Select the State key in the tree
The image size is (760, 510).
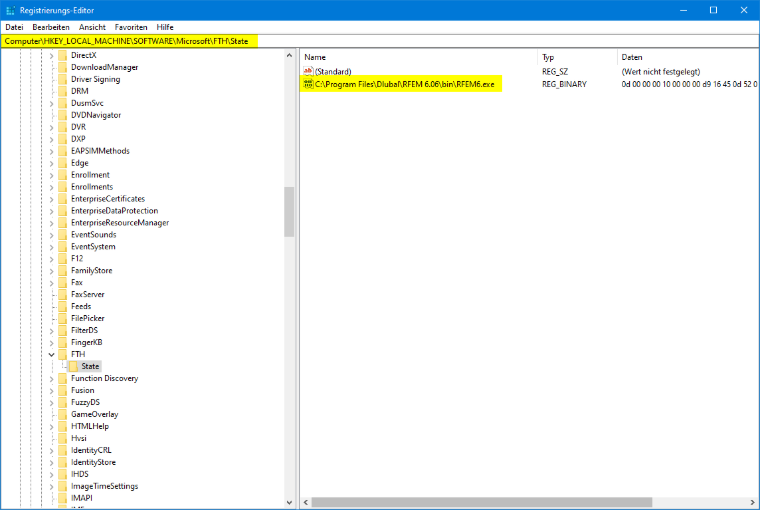point(90,367)
